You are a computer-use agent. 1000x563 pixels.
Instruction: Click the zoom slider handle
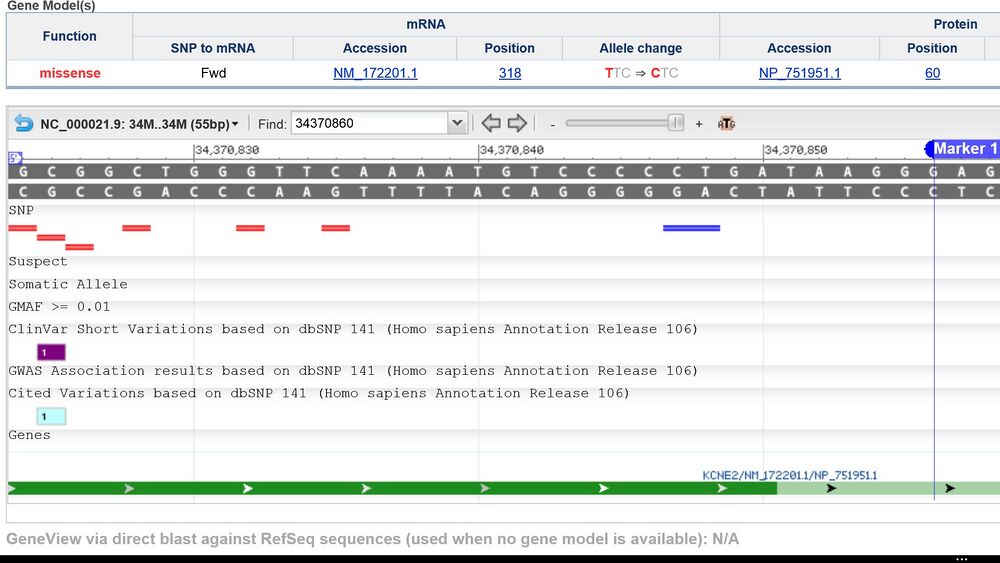(676, 123)
